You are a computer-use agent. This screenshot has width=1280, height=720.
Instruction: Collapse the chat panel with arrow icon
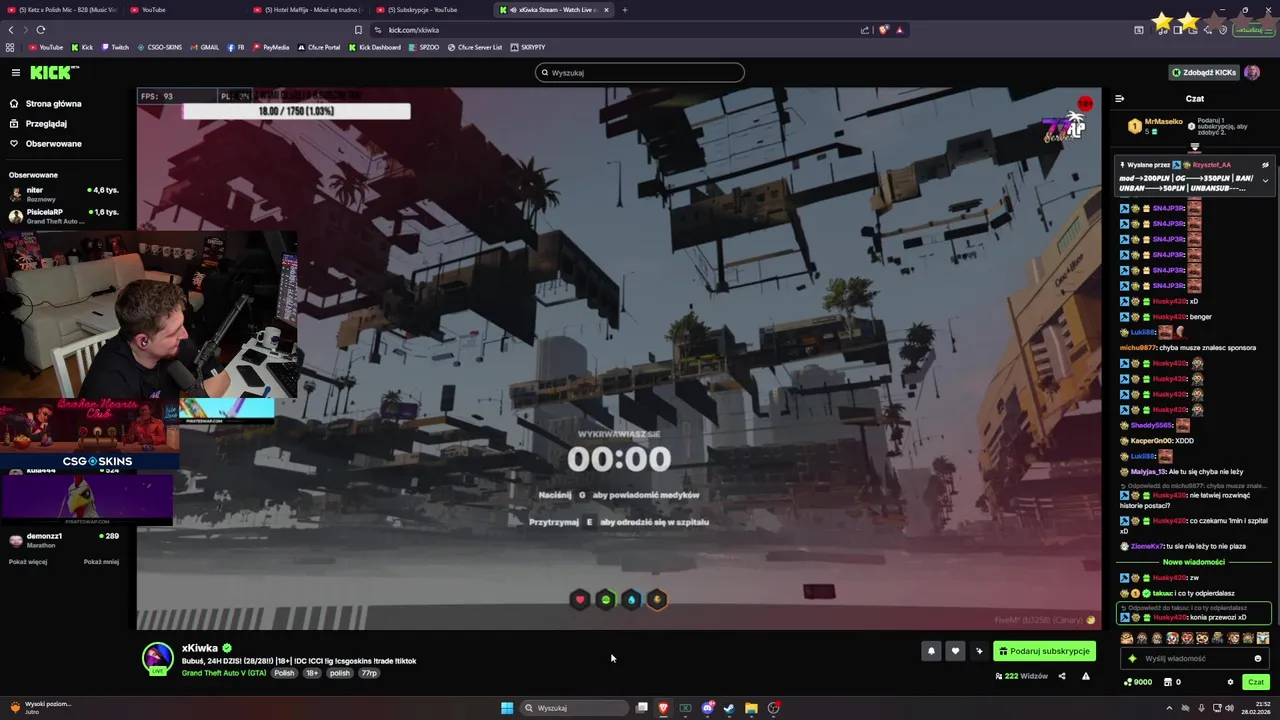1119,99
